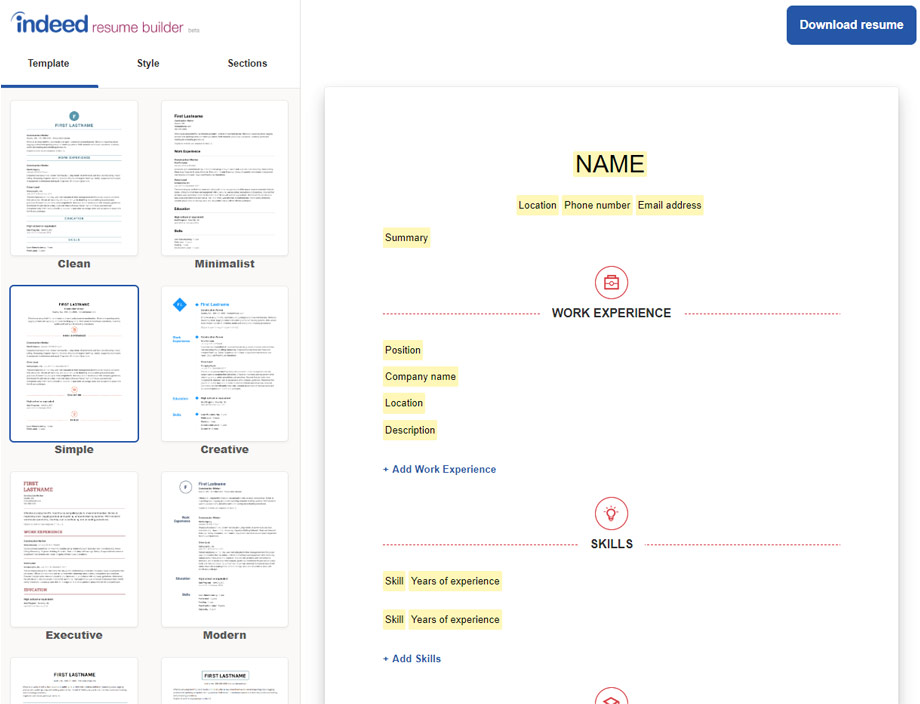Click the Add Skills link
Screen dimensions: 920x704
click(412, 659)
